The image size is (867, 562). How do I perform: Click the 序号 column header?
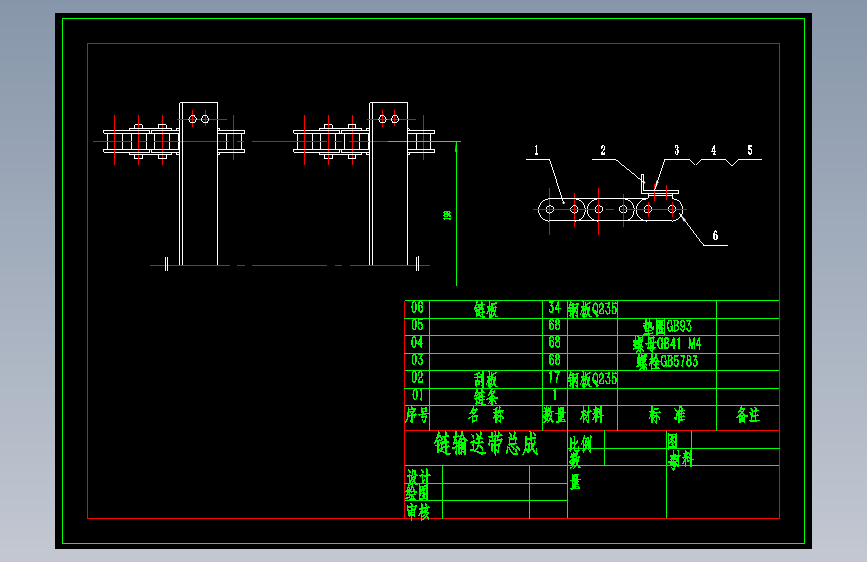417,415
